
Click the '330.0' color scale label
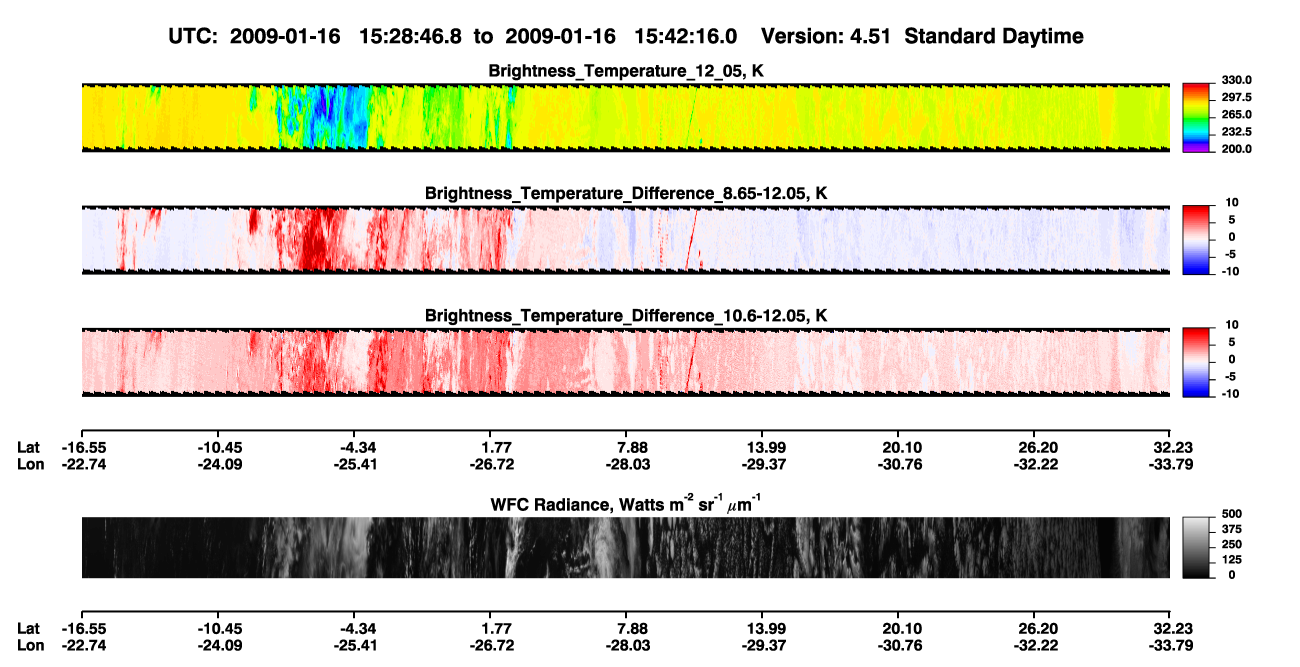(1237, 80)
